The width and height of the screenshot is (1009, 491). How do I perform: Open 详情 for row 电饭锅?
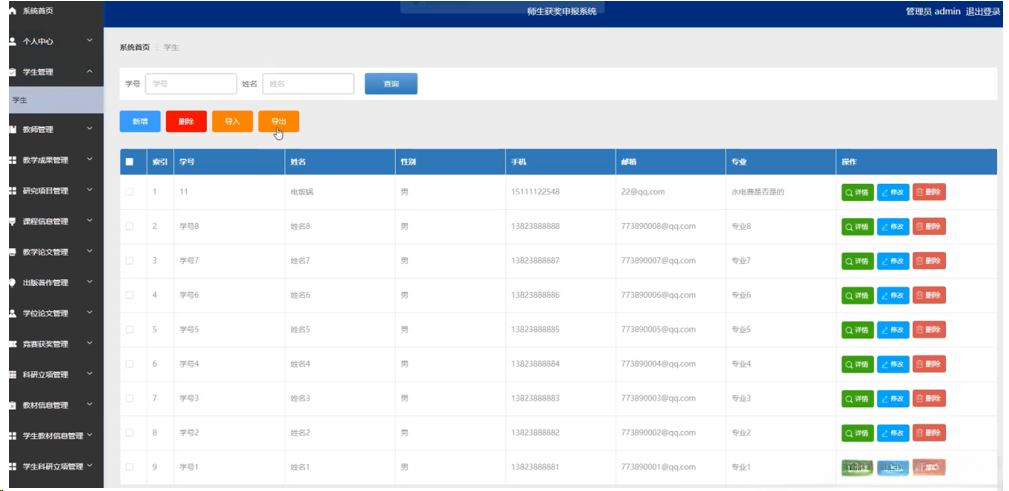click(x=857, y=192)
